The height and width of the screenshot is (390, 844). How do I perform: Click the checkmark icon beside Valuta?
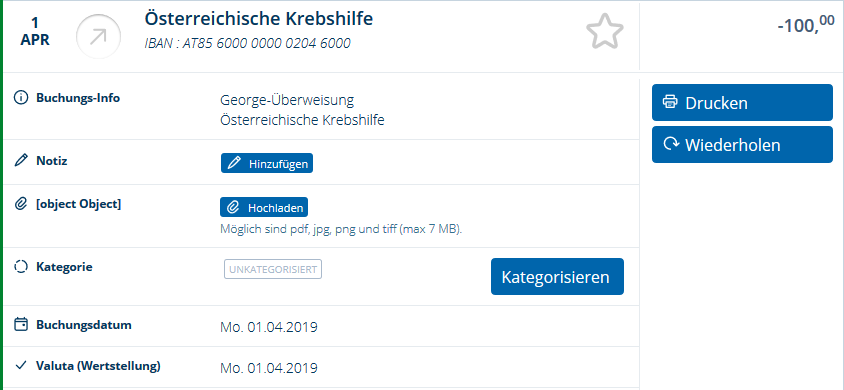(21, 366)
